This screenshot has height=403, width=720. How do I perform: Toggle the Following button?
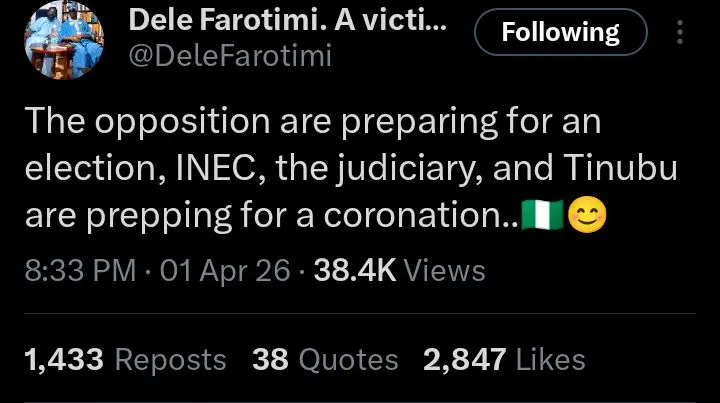(560, 34)
